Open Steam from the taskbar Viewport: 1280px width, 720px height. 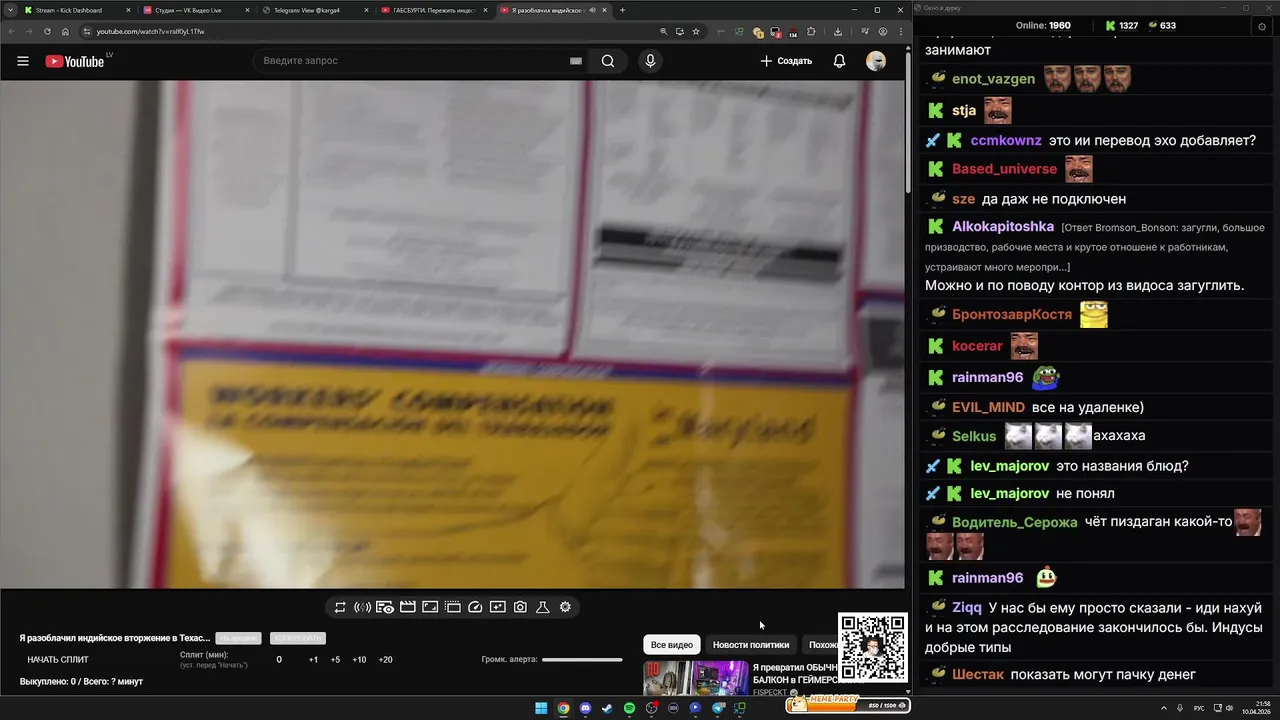pyautogui.click(x=607, y=708)
